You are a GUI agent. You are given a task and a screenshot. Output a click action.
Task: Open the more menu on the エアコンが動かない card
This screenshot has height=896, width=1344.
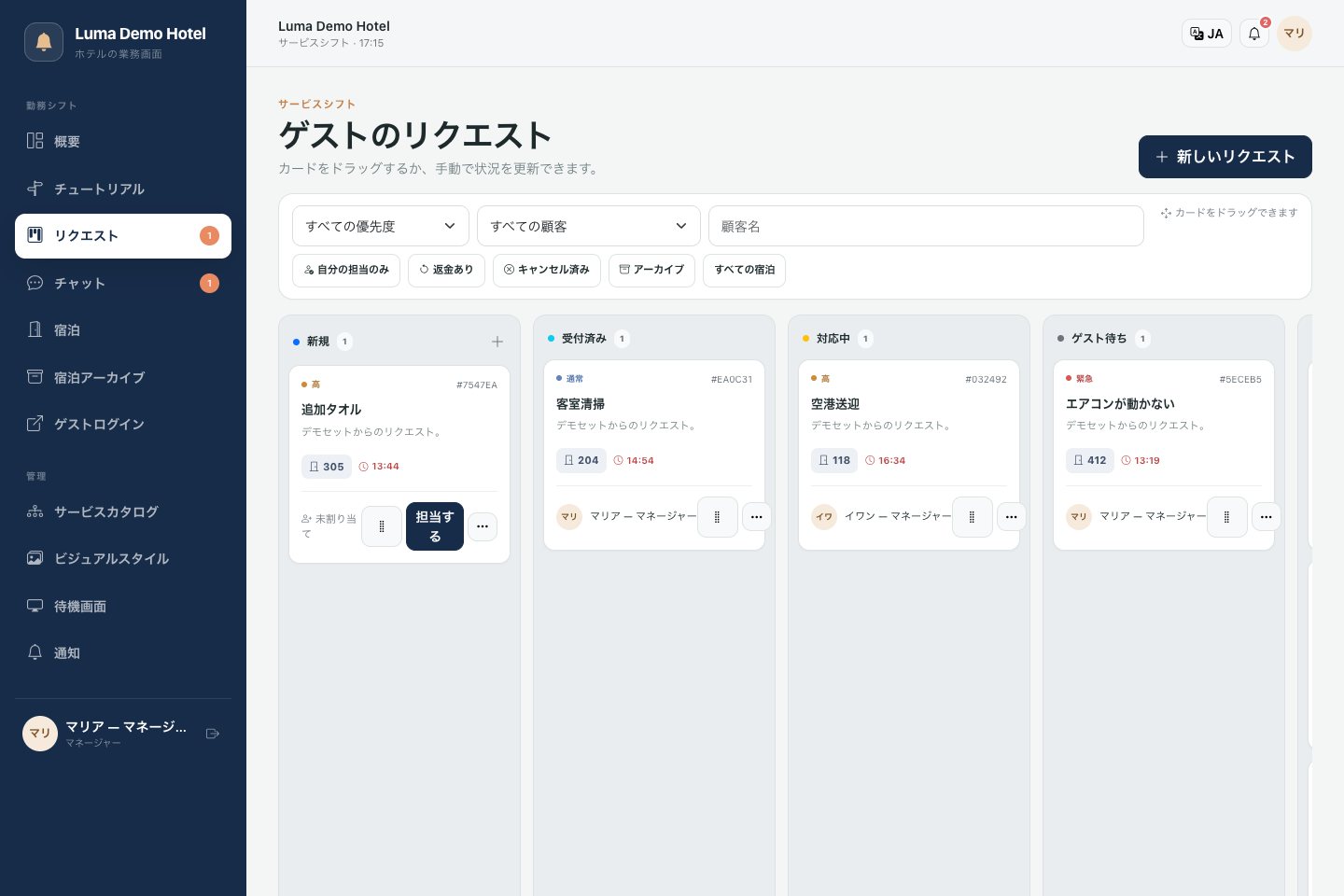coord(1267,517)
